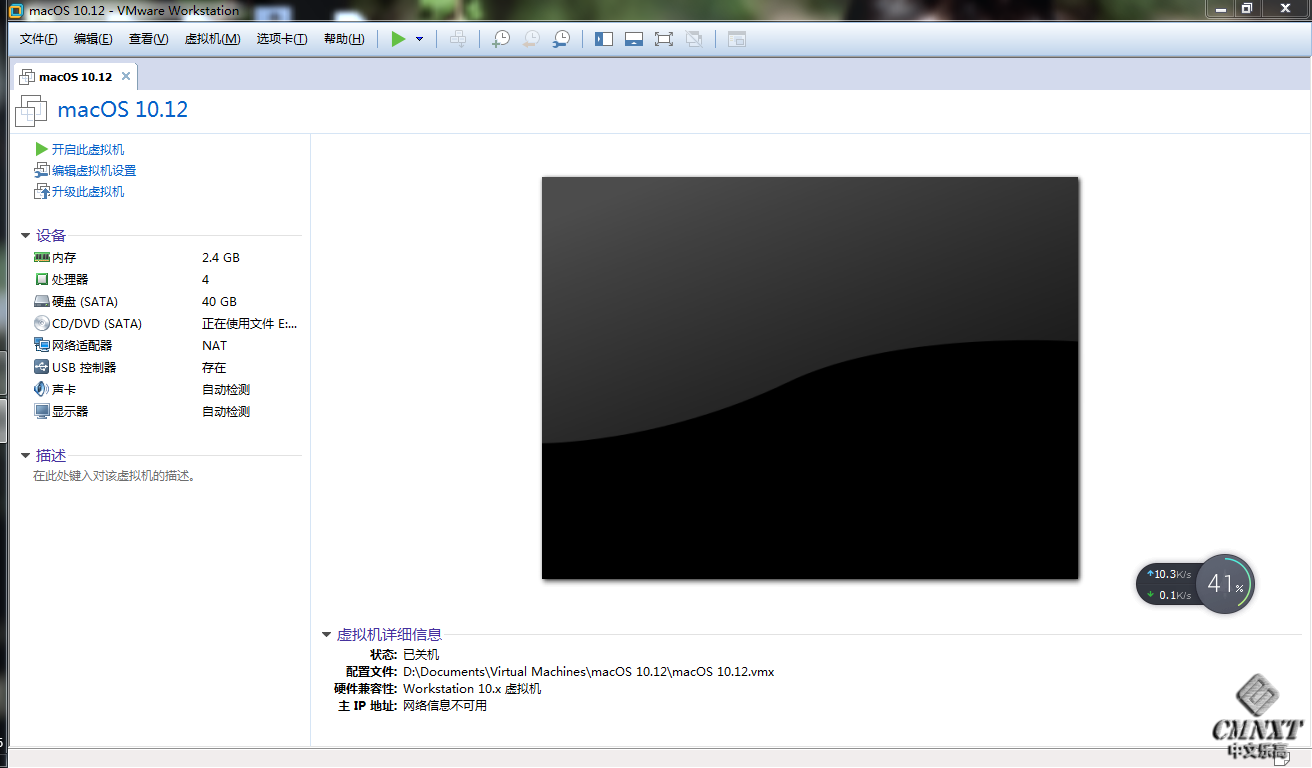Click the description text input field
Image resolution: width=1312 pixels, height=768 pixels.
coord(114,476)
